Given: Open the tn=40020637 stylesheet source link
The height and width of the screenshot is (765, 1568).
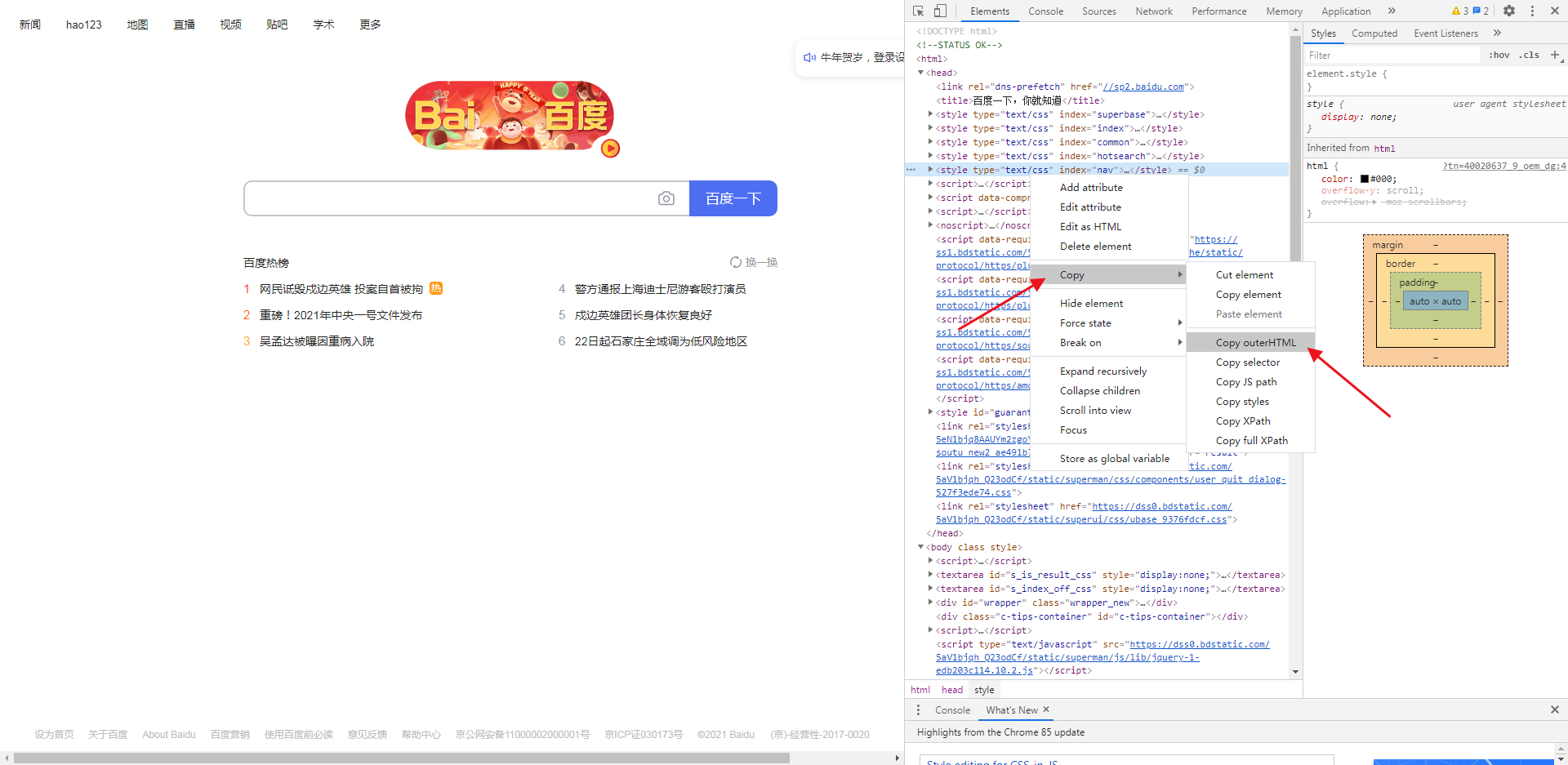Looking at the screenshot, I should click(x=1503, y=166).
